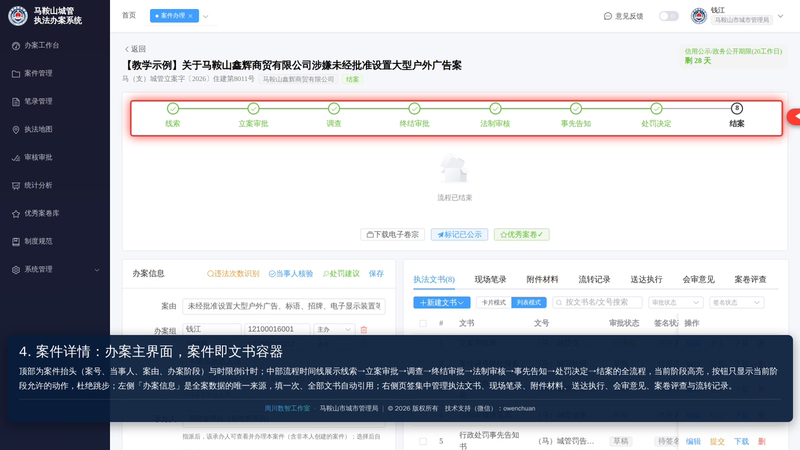Viewport: 800px width, 450px height.
Task: Toggle the switch next to 意见反馈
Action: pyautogui.click(x=668, y=16)
